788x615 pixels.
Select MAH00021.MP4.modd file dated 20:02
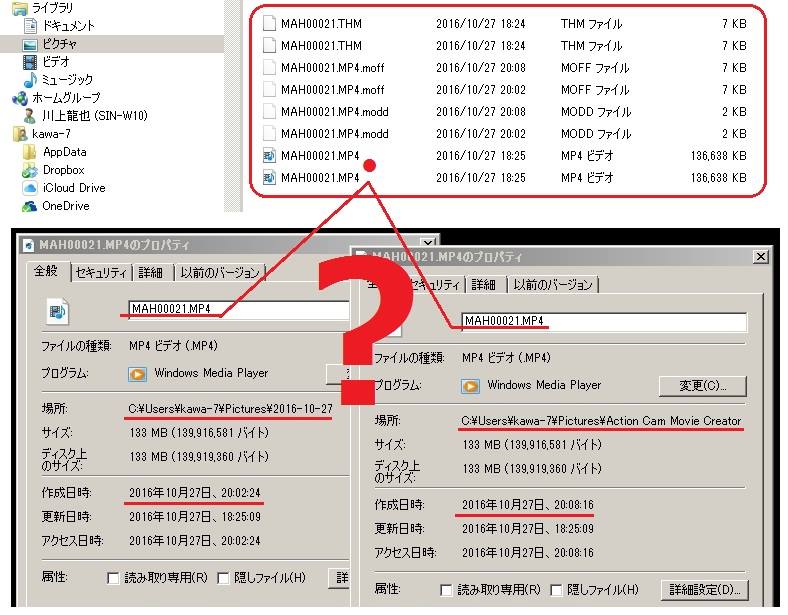coord(334,134)
